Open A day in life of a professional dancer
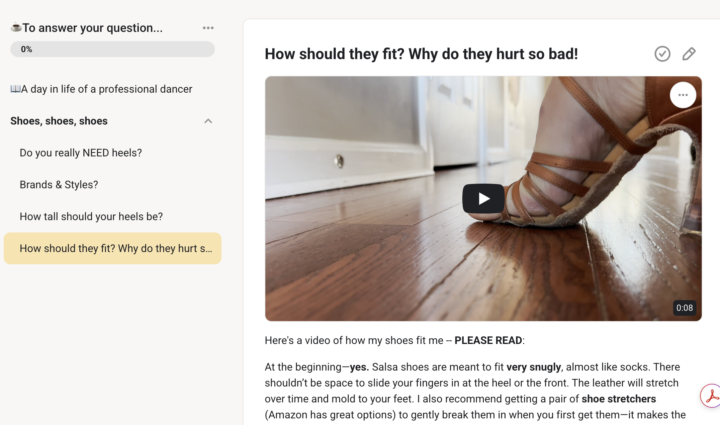 tap(101, 89)
